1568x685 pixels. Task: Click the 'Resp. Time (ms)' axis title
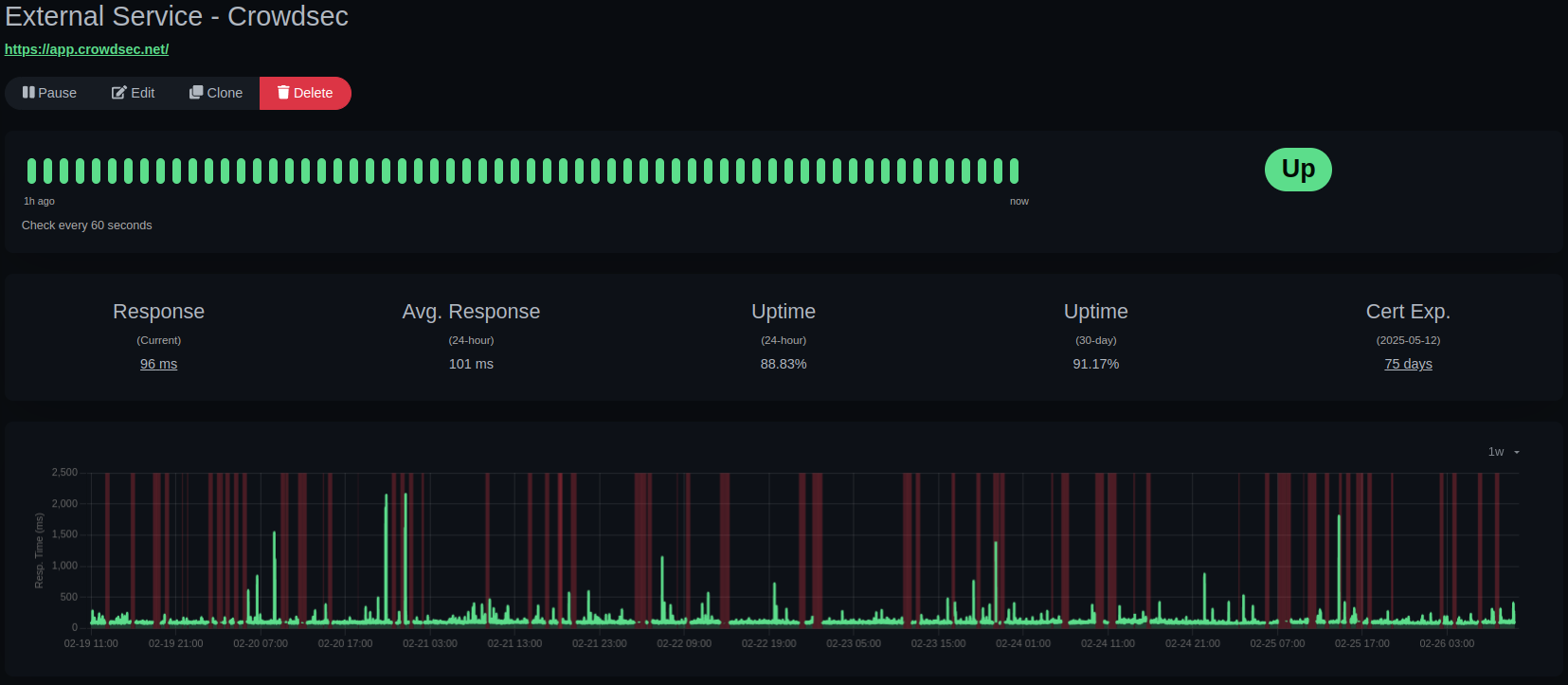coord(39,550)
